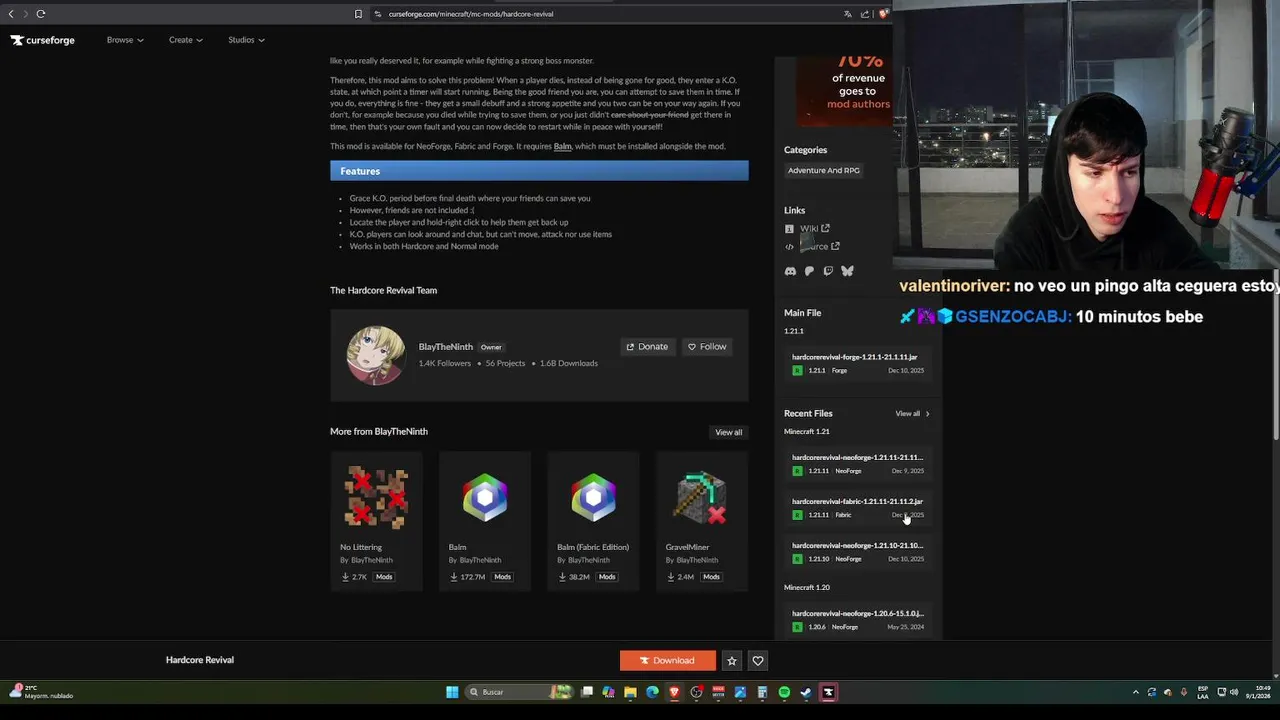Viewport: 1280px width, 720px height.
Task: Open the Windows Start menu
Action: [452, 692]
